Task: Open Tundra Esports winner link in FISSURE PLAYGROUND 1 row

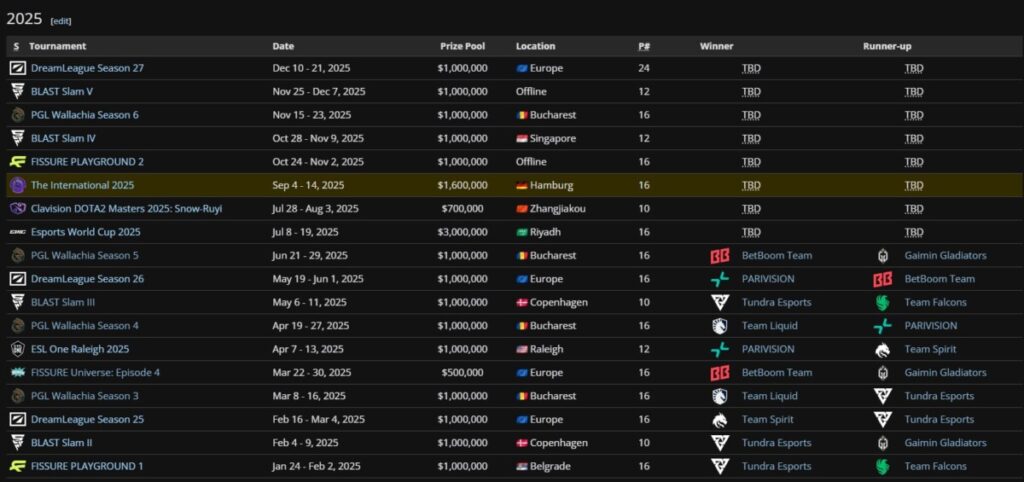Action: [776, 466]
